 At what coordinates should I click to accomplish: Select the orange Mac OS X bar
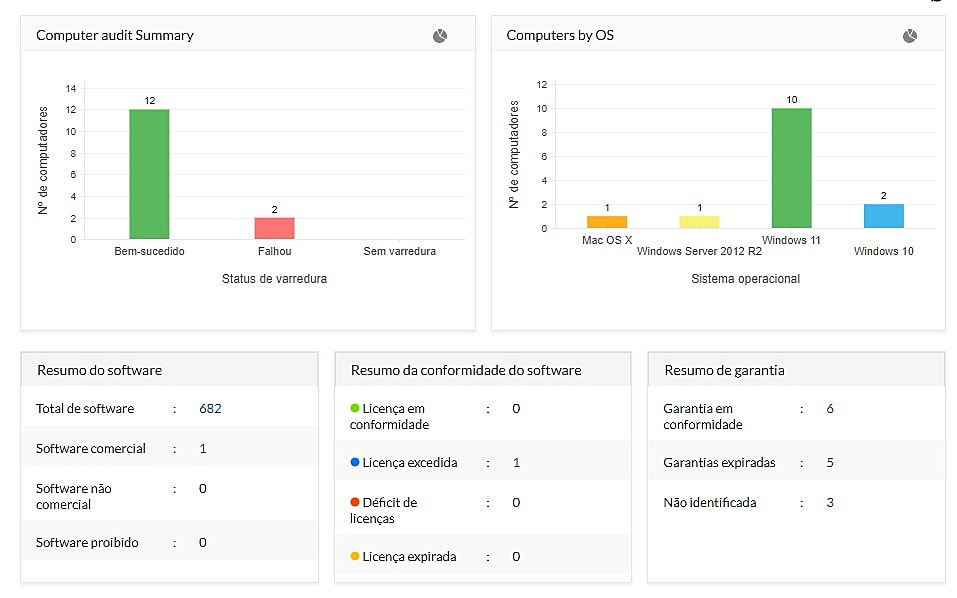click(x=607, y=222)
